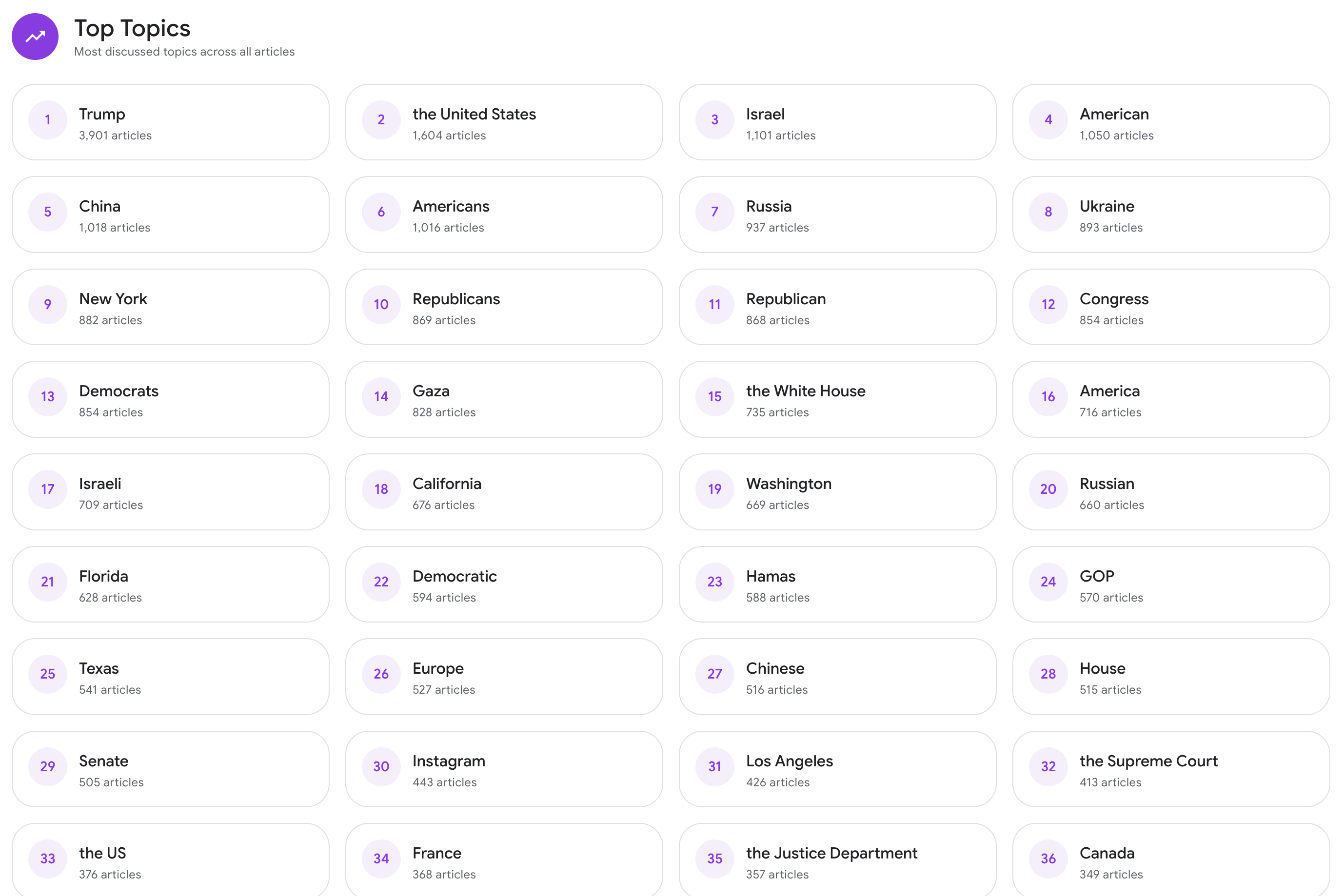Select the New York topic card
The image size is (1344, 896).
click(x=170, y=308)
